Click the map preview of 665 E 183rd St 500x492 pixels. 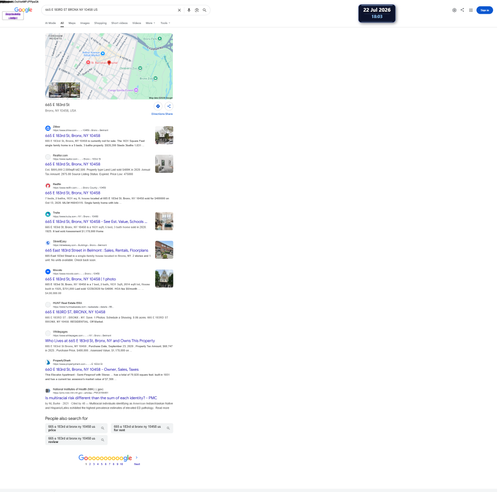109,66
